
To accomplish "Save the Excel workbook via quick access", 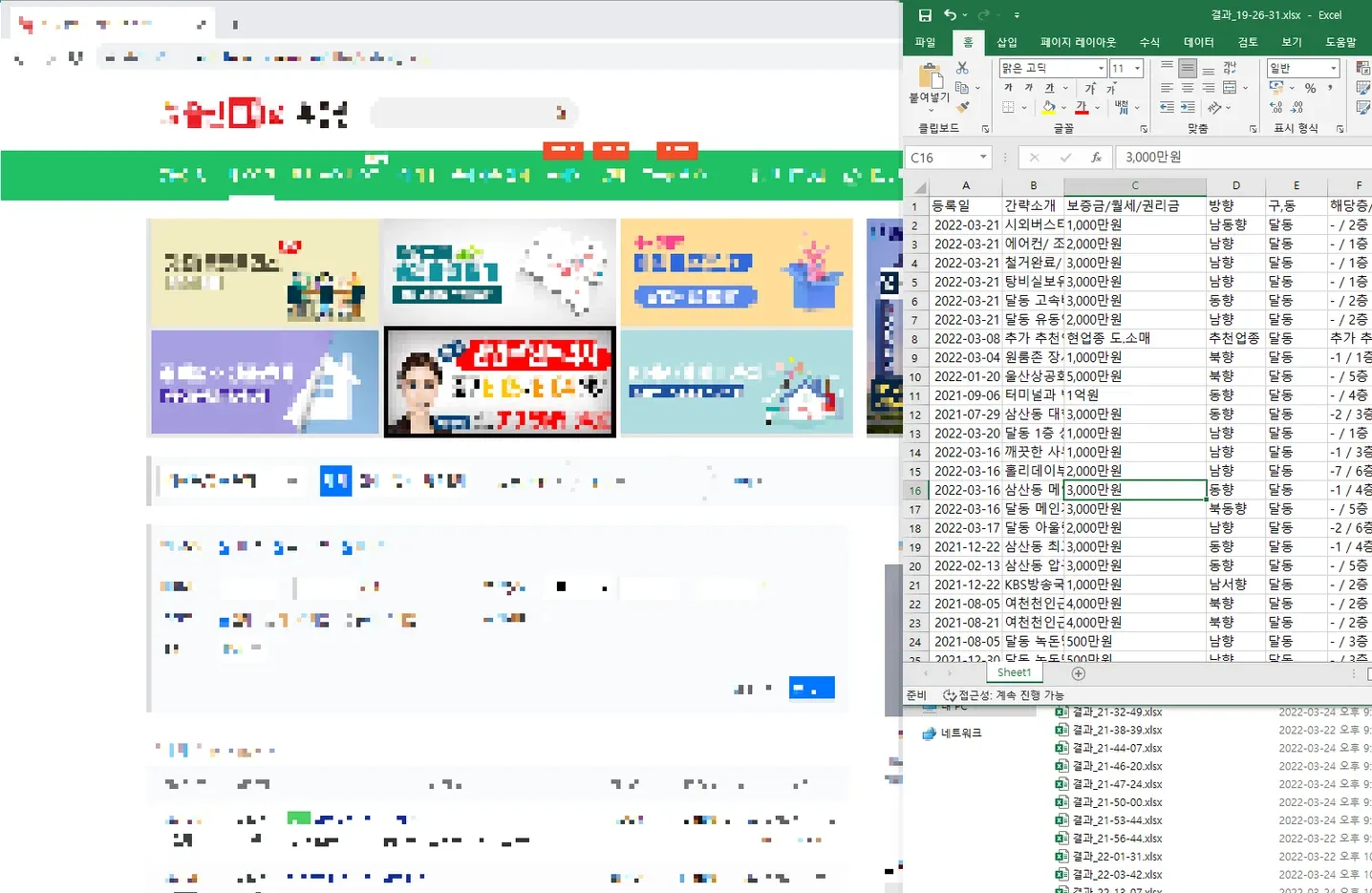I will point(925,15).
